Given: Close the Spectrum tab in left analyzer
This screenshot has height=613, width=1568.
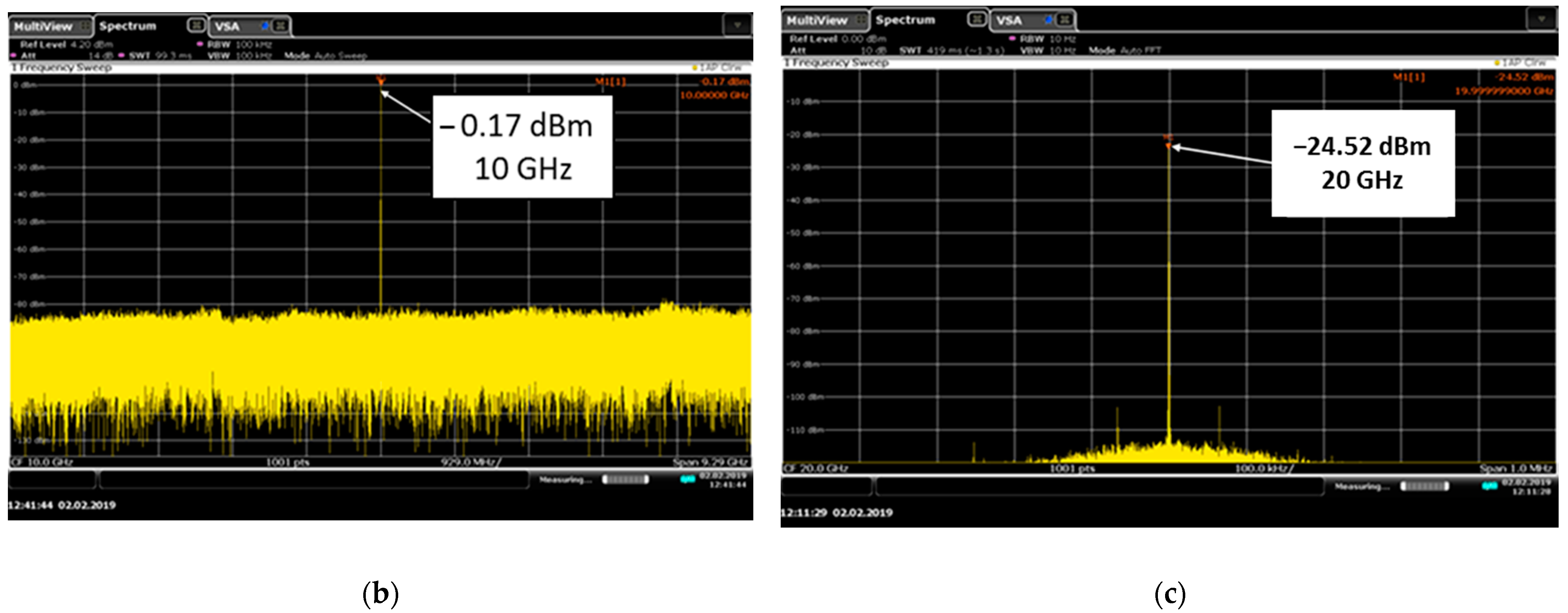Looking at the screenshot, I should tap(196, 26).
